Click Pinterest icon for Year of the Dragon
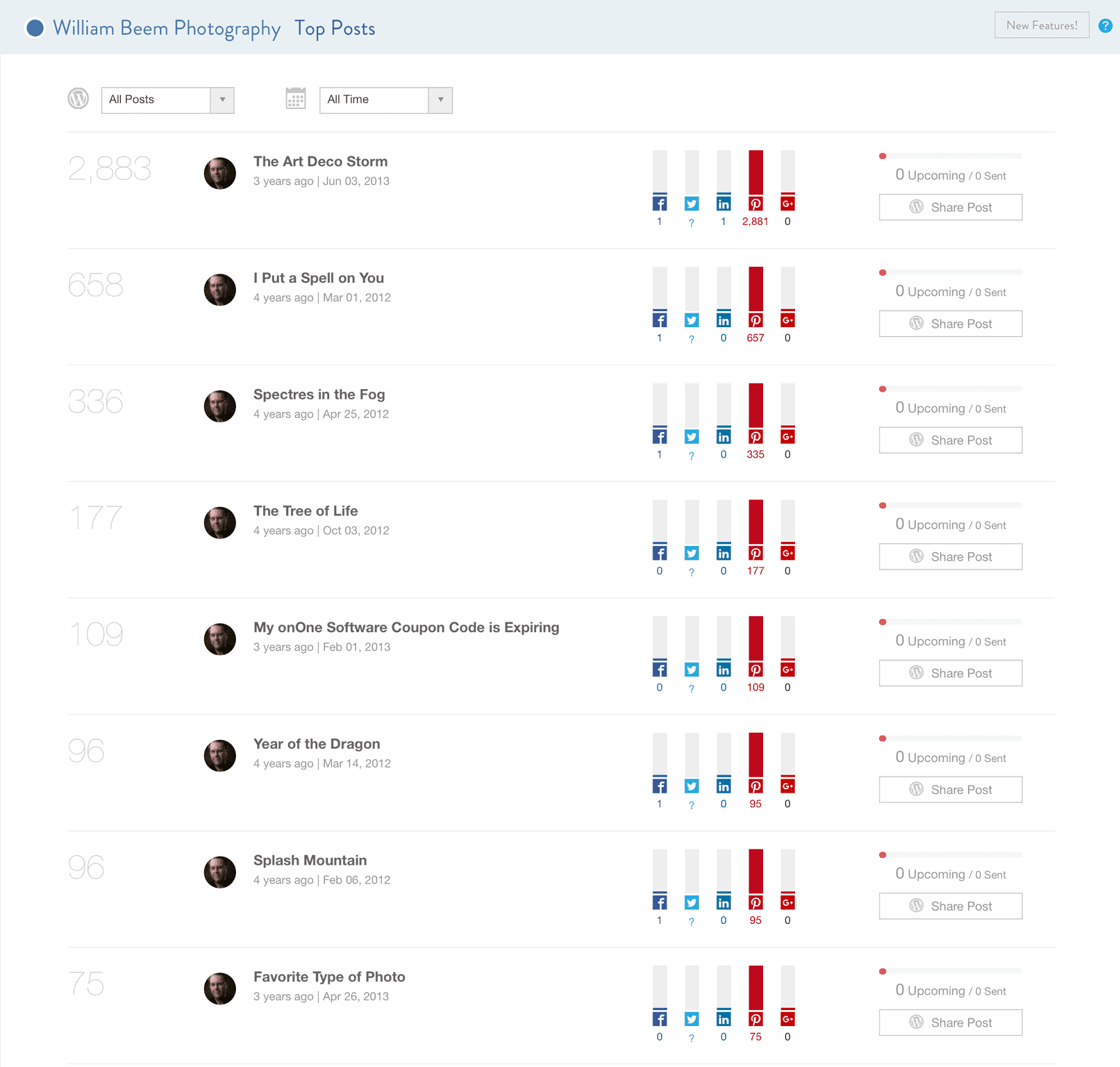The height and width of the screenshot is (1067, 1120). click(x=755, y=786)
